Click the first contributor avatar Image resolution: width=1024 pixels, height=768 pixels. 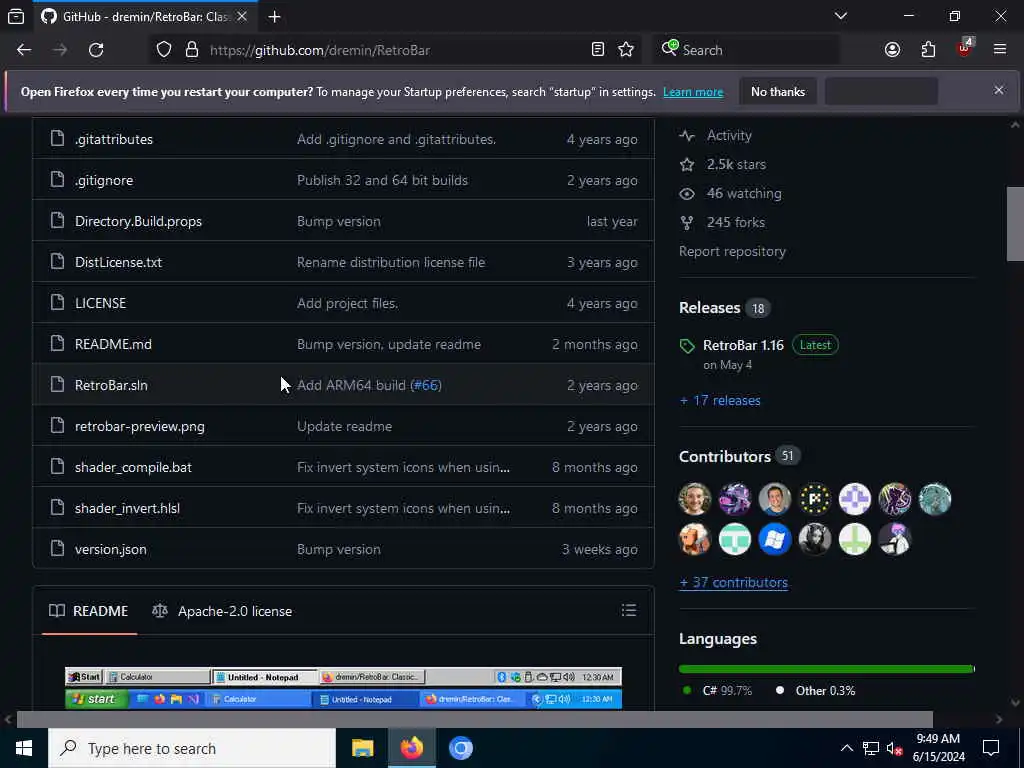pyautogui.click(x=695, y=500)
